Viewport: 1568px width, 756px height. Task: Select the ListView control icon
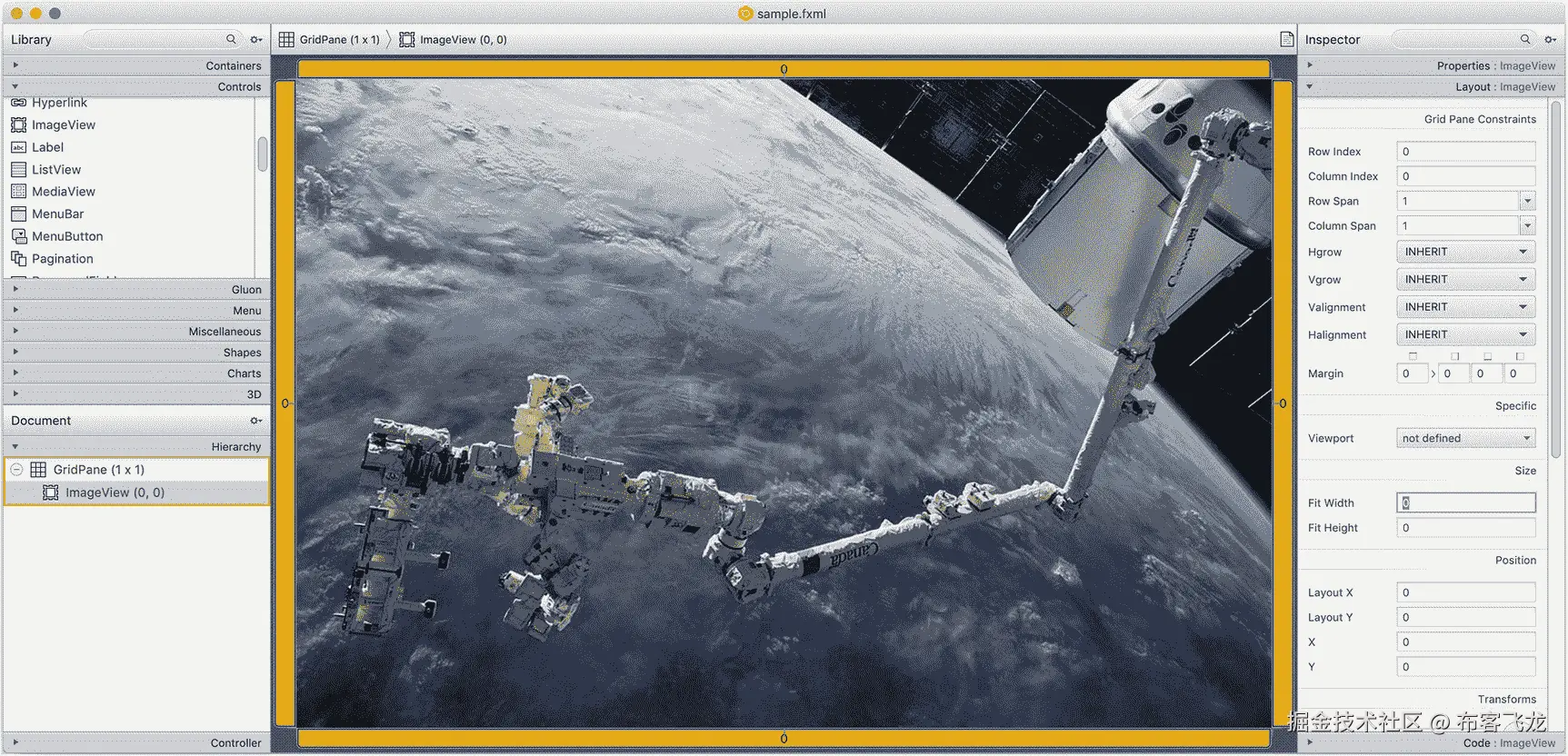click(18, 169)
